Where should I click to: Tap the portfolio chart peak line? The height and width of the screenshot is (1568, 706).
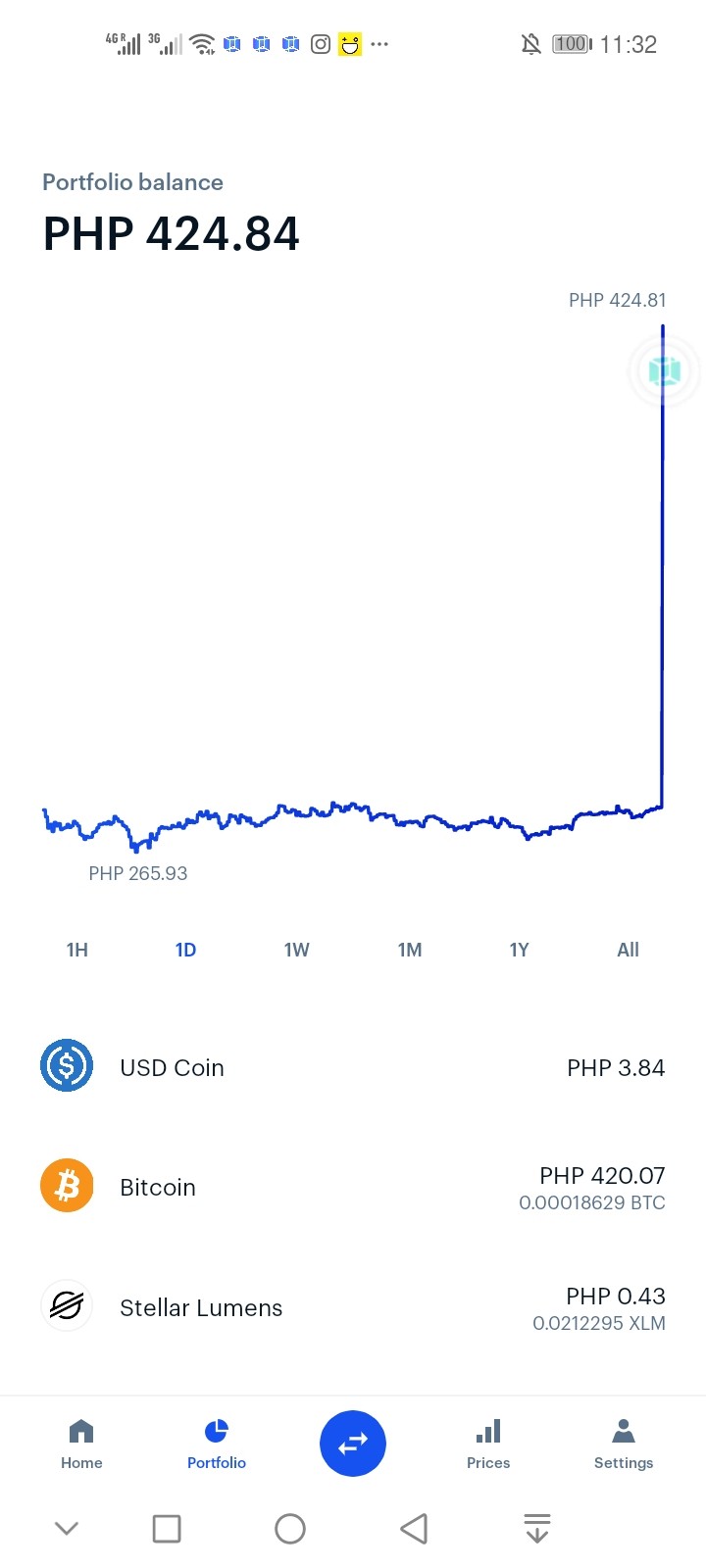663,566
